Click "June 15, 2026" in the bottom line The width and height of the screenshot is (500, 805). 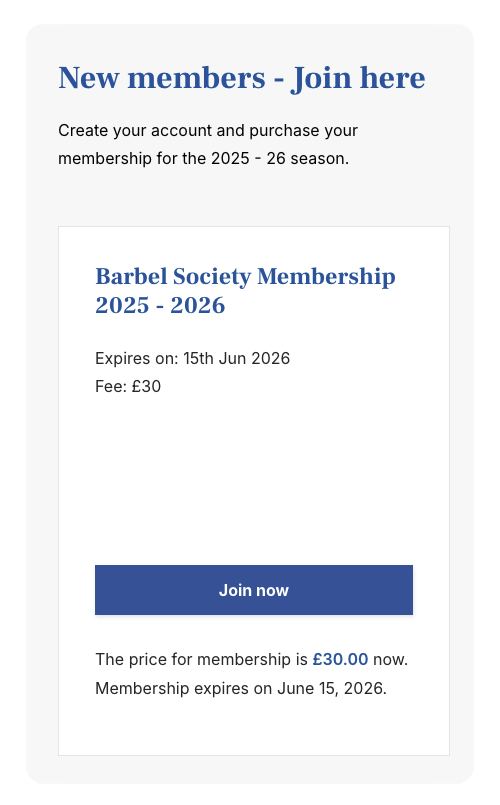coord(331,688)
